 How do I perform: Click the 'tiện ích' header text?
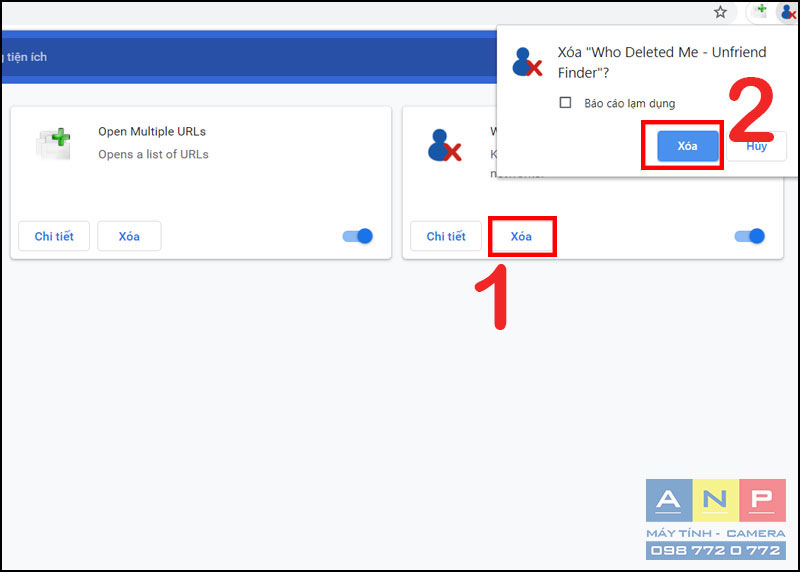[27, 57]
